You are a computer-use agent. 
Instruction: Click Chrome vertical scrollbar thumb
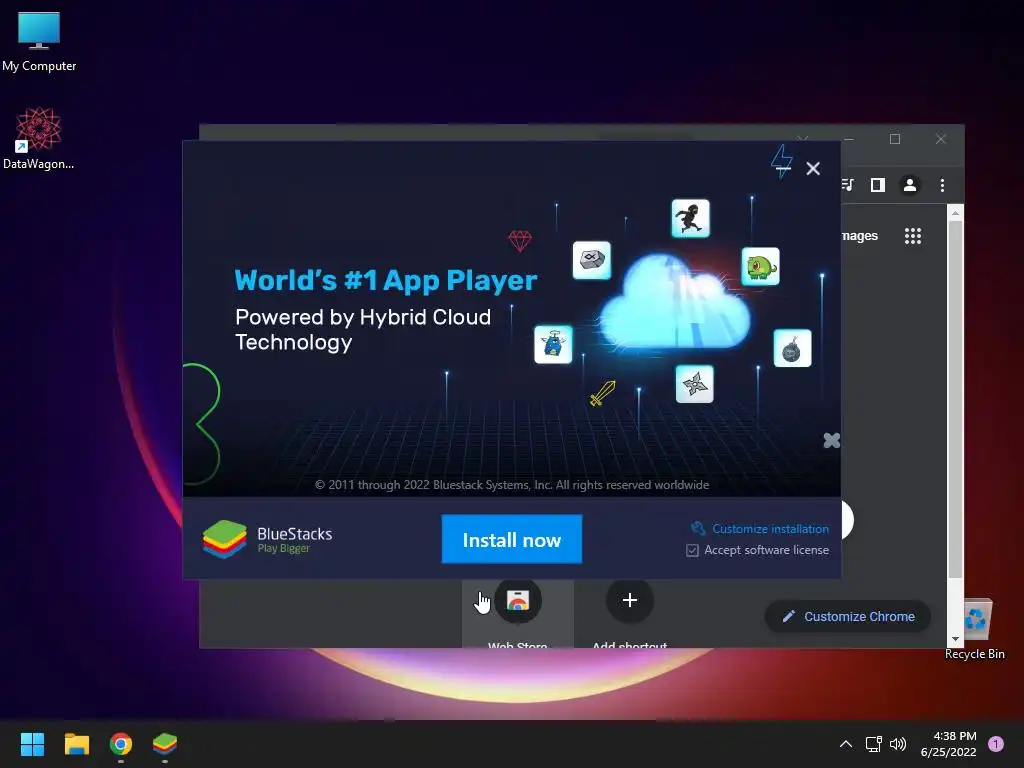pos(955,398)
